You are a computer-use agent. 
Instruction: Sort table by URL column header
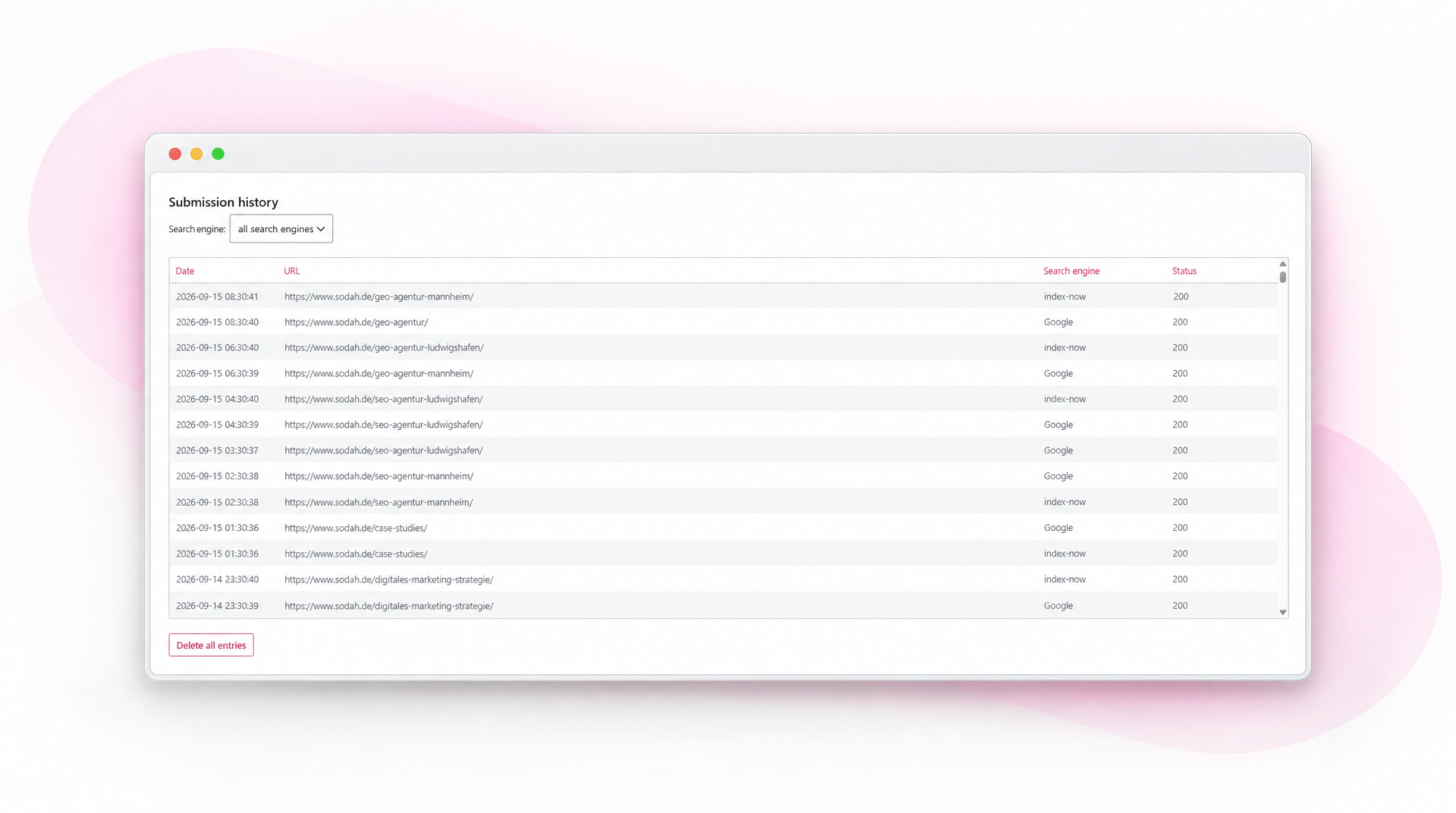pos(292,271)
